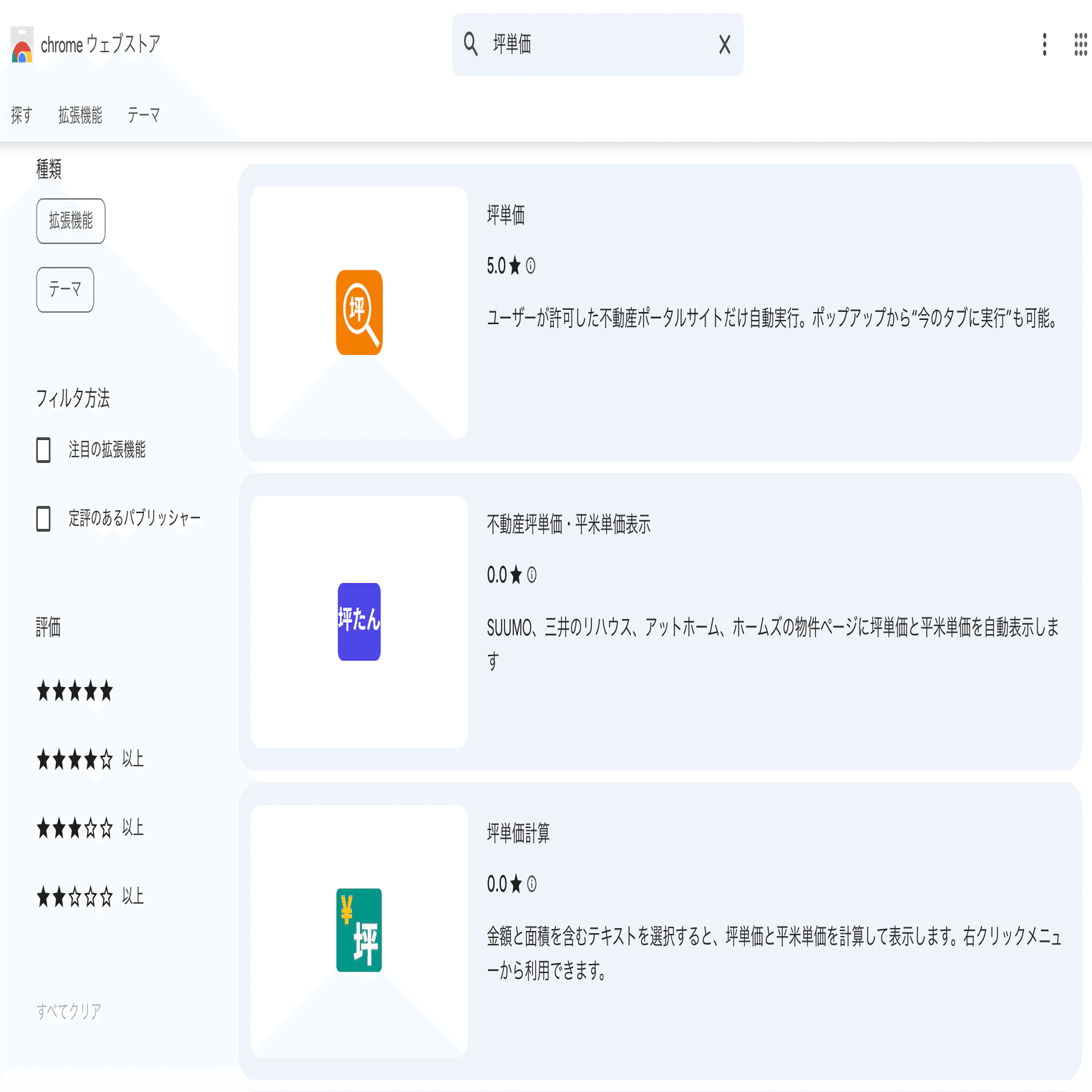Image resolution: width=1092 pixels, height=1092 pixels.
Task: Enable the 注目の拡張機能 checkbox
Action: (x=44, y=450)
